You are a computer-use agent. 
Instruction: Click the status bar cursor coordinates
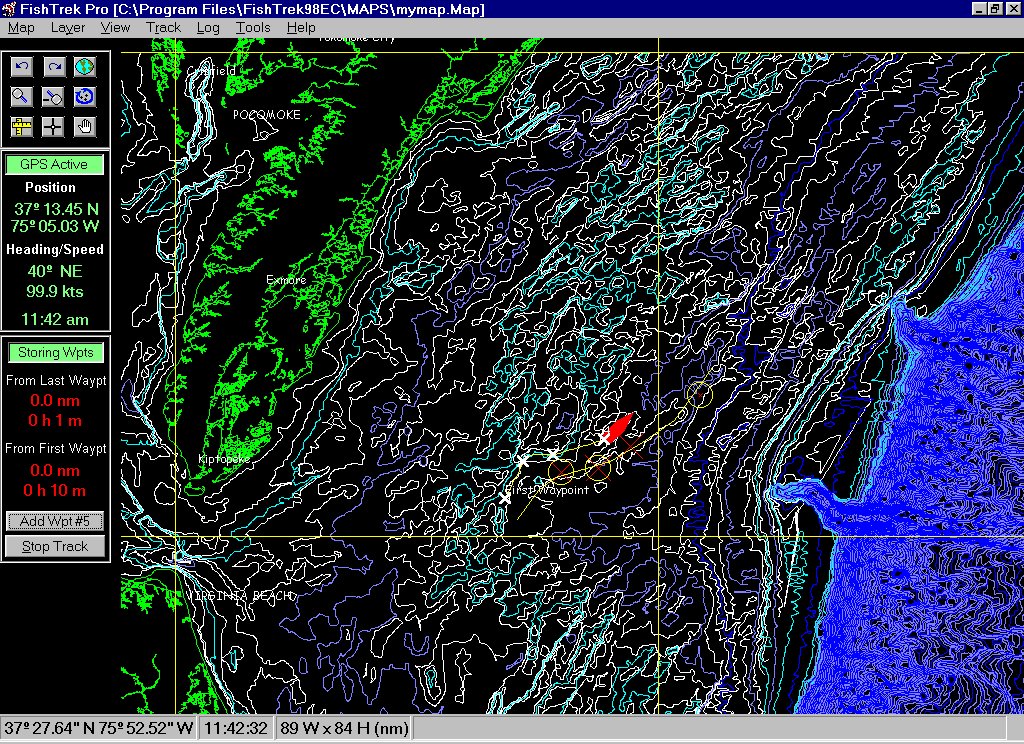[99, 728]
